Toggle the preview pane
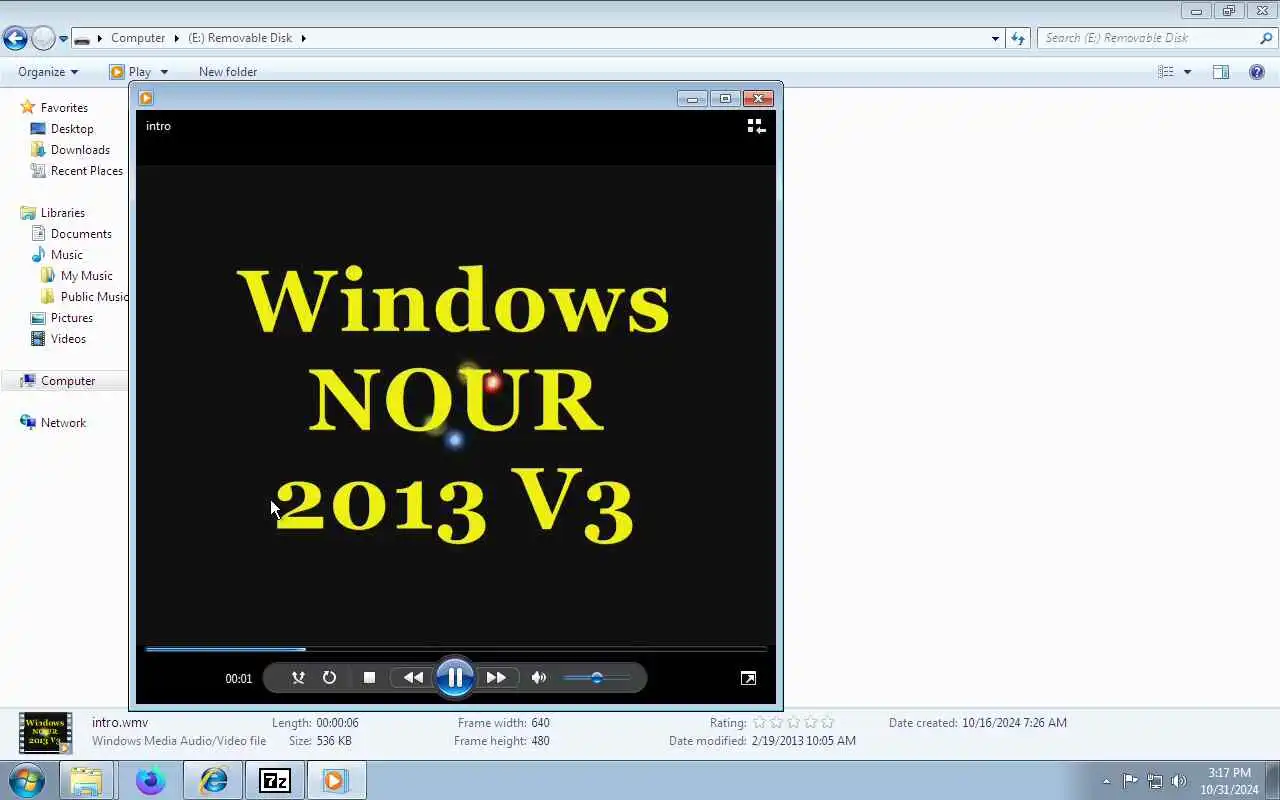The width and height of the screenshot is (1280, 800). (x=1221, y=72)
